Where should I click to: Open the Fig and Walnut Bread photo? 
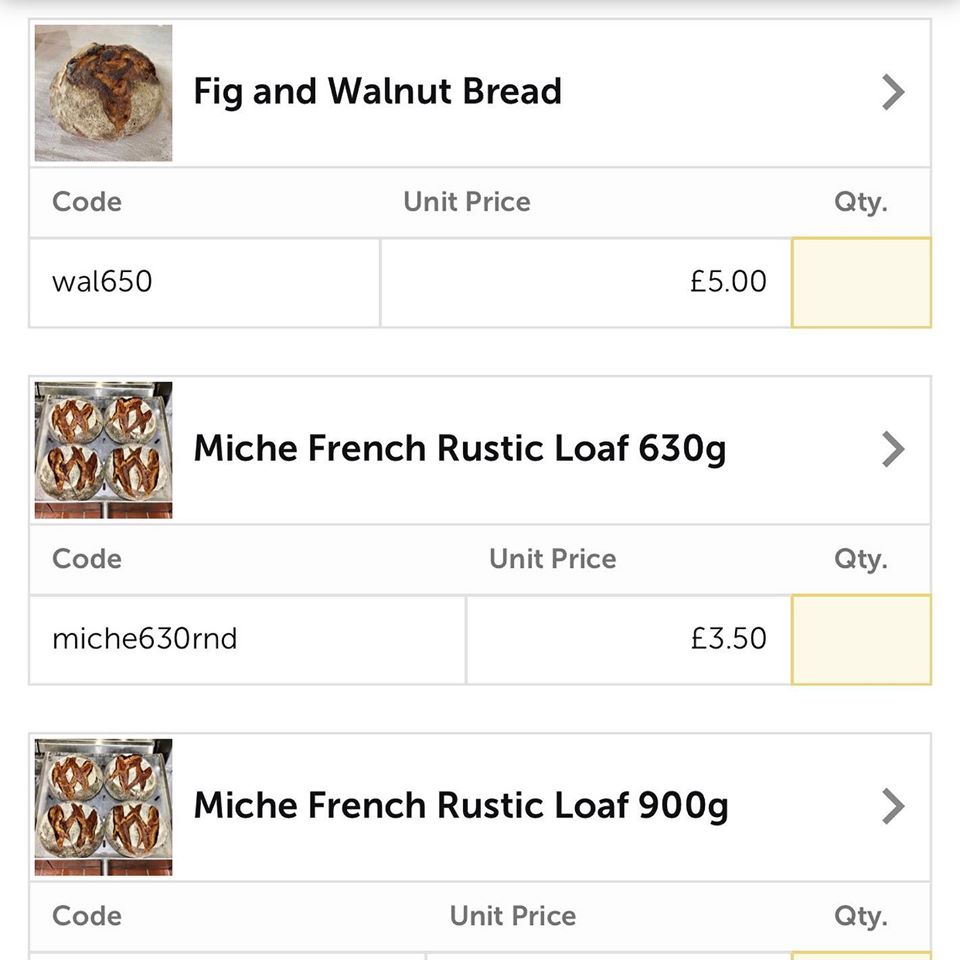[x=103, y=93]
